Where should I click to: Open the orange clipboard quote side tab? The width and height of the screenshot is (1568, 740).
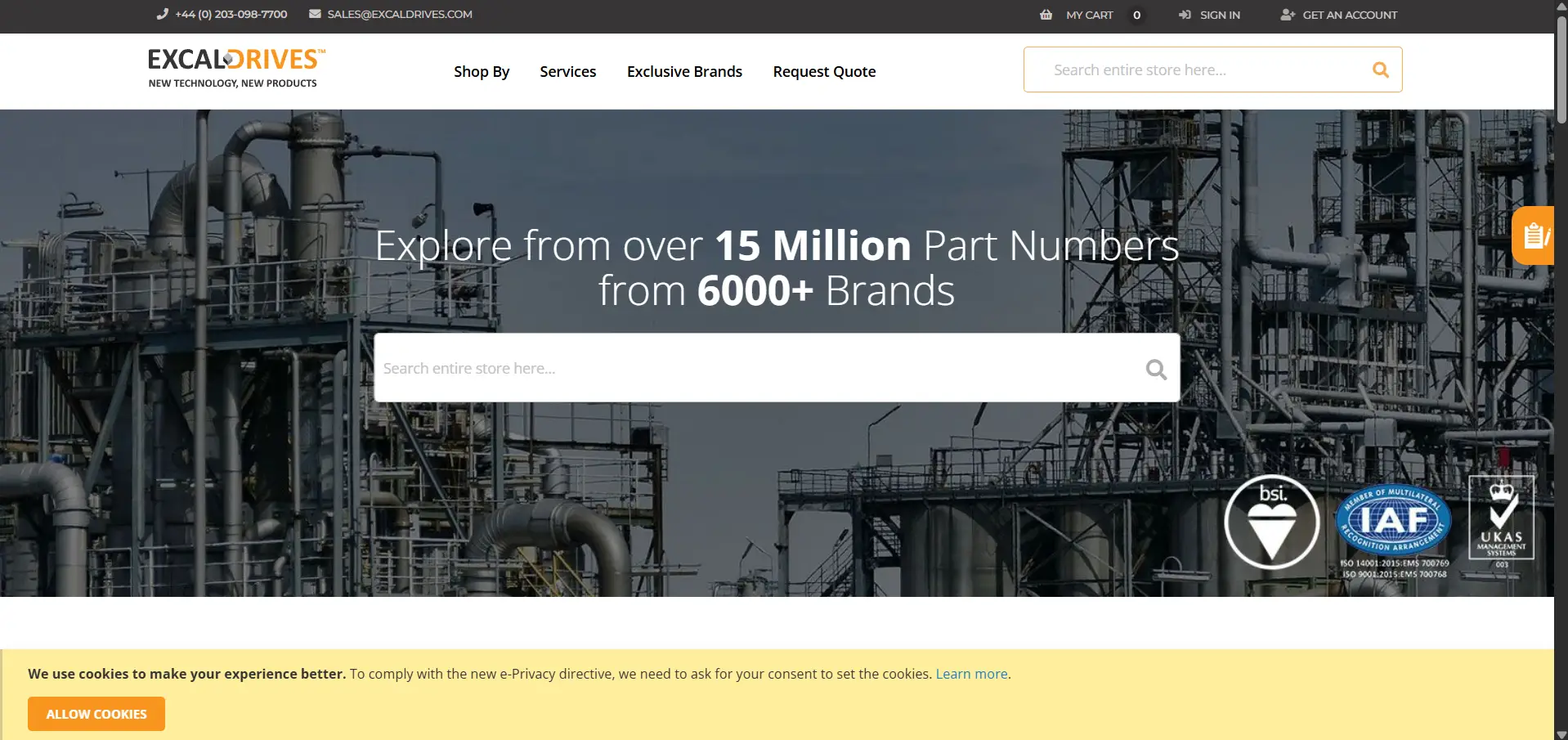pyautogui.click(x=1533, y=235)
